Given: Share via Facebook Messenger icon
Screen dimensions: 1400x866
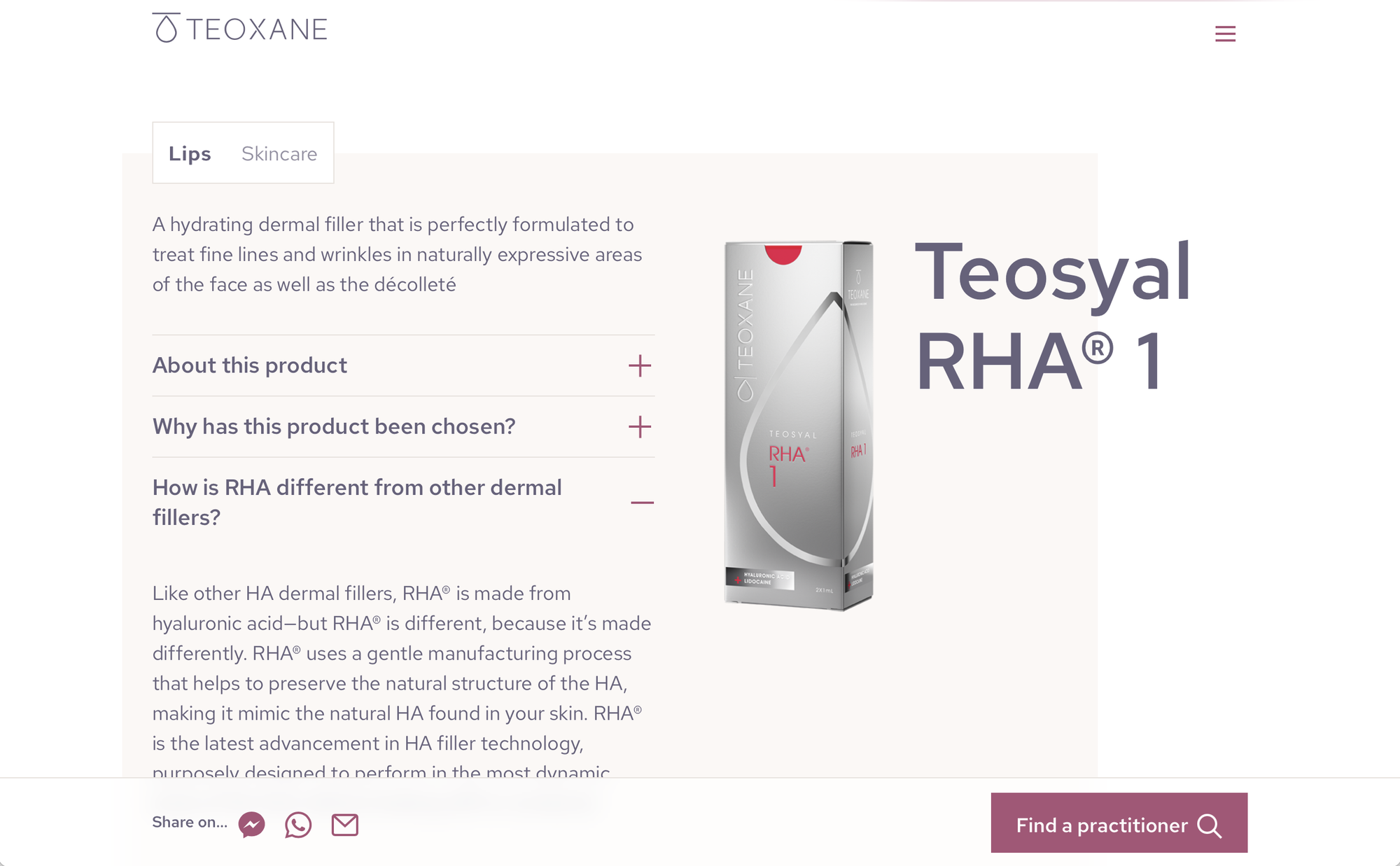Looking at the screenshot, I should (252, 825).
